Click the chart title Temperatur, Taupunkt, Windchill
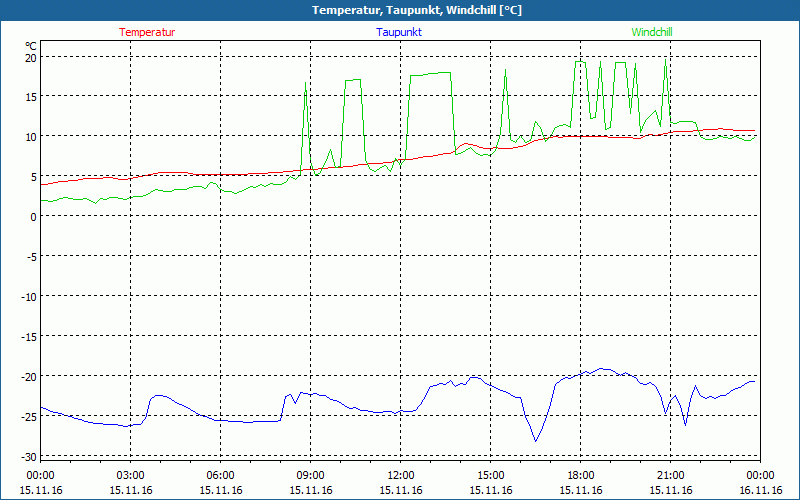Screen dimensions: 800x500 417,10
